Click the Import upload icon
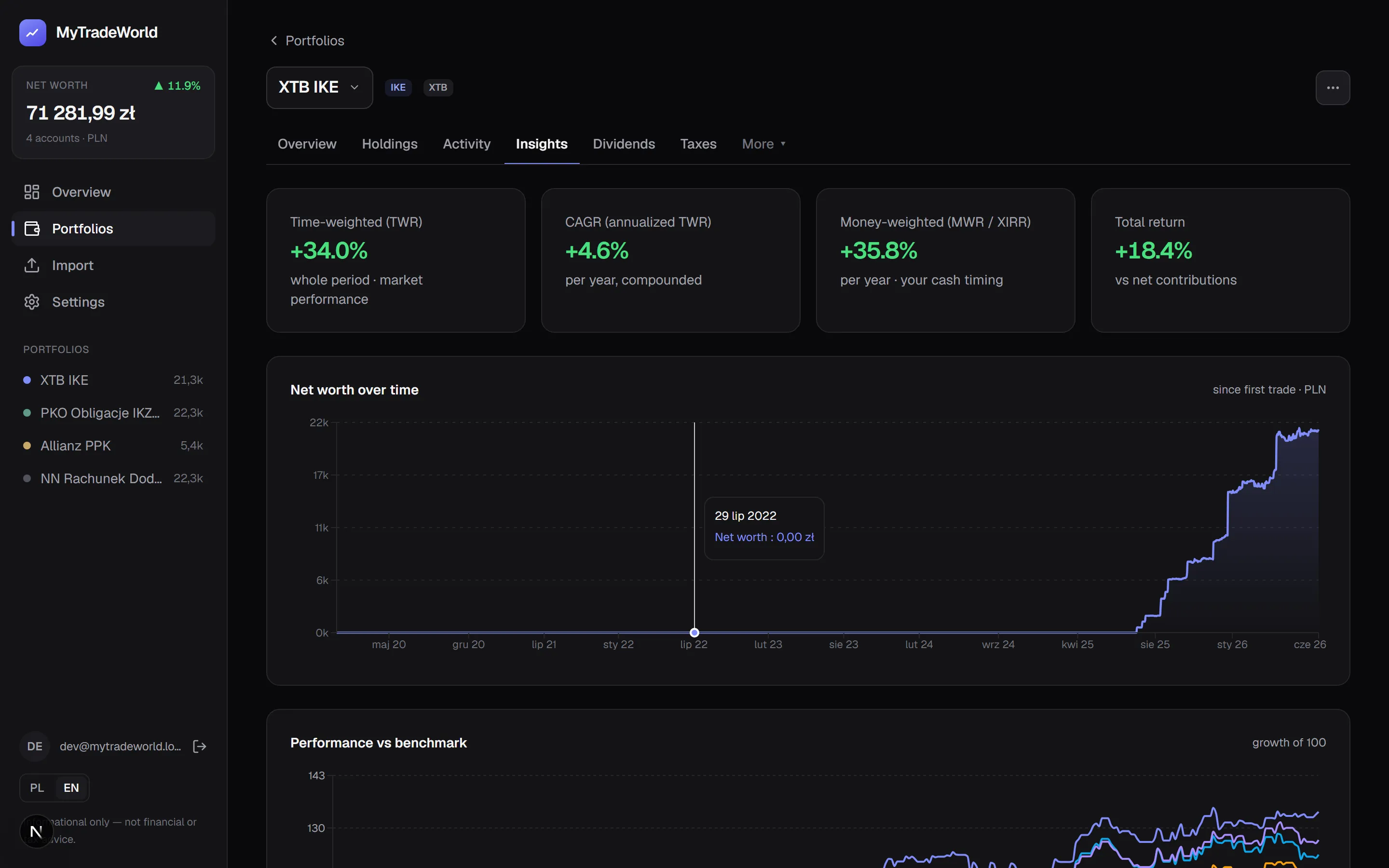Screen dimensions: 1389x868 point(31,265)
